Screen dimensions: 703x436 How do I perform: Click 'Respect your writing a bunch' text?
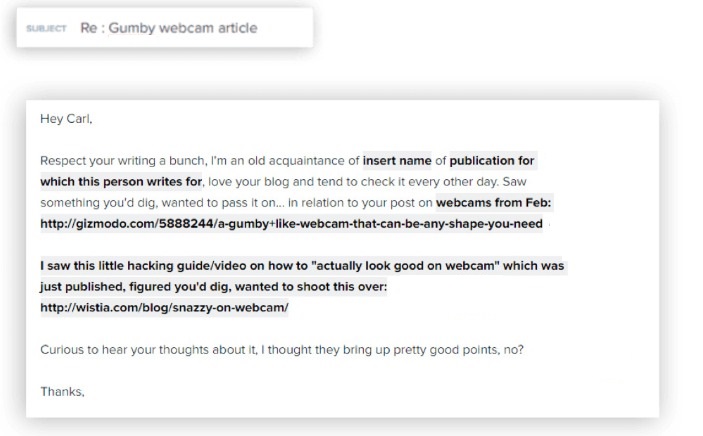[x=123, y=161]
